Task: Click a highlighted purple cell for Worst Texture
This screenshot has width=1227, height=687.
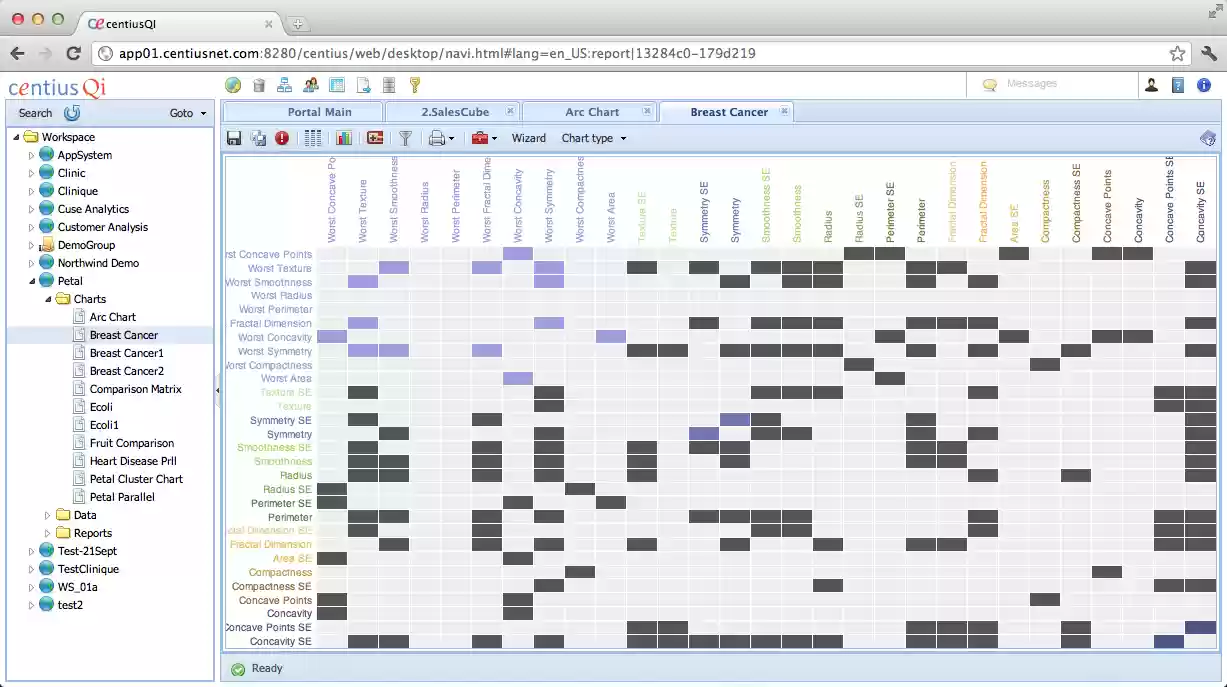Action: [393, 267]
